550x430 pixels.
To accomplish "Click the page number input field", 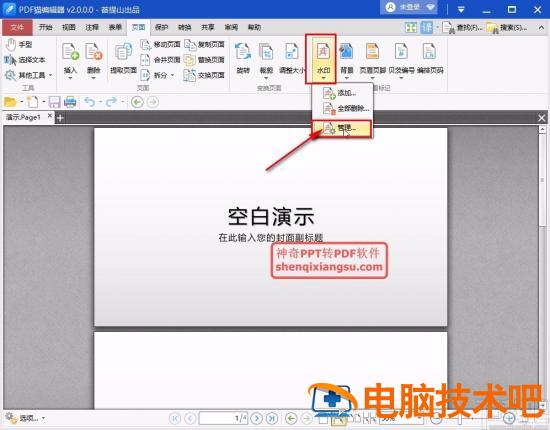I will click(x=223, y=418).
